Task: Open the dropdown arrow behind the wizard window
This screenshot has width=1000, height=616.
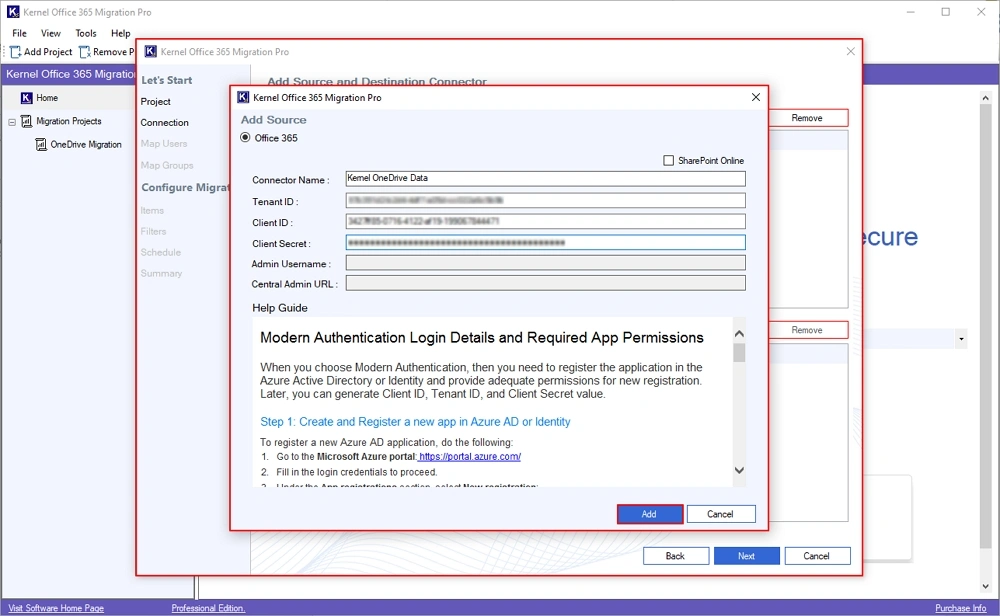Action: point(961,339)
